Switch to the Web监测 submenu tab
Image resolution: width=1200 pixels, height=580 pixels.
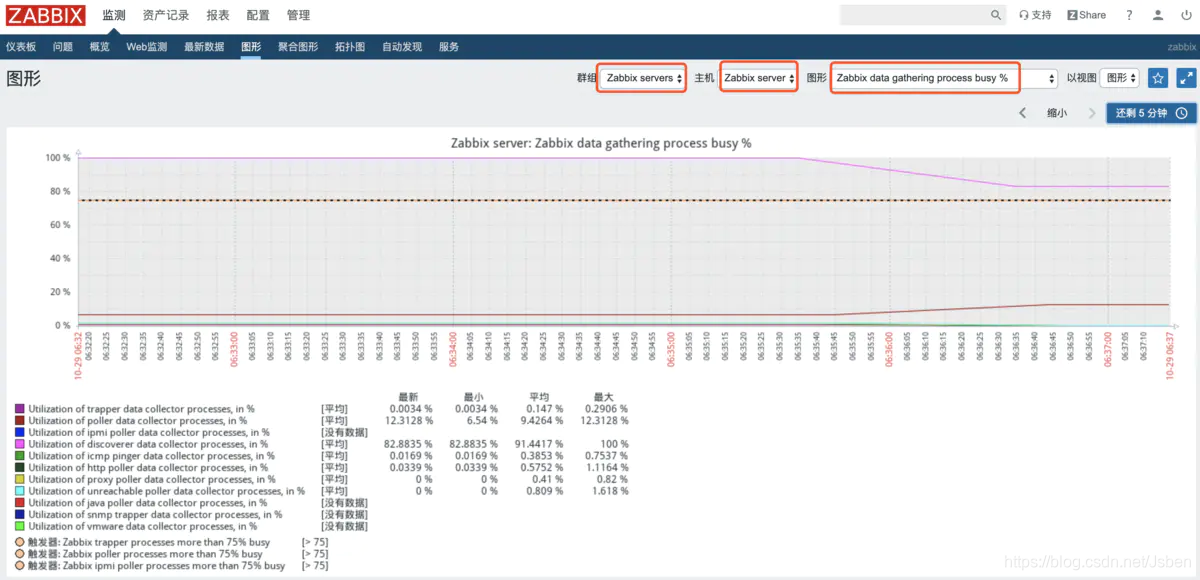coord(147,47)
